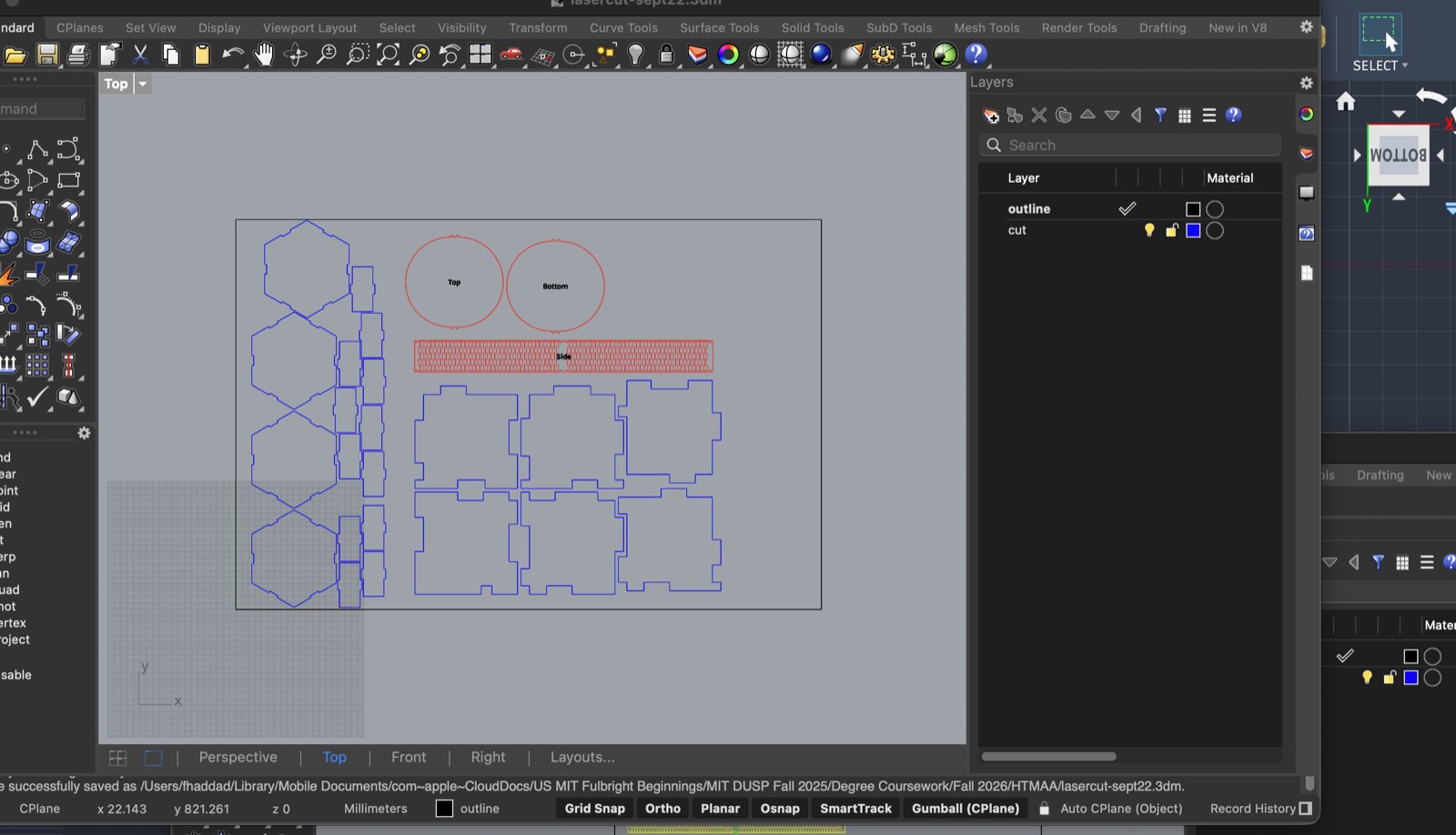Open the Millimeters units dropdown
The height and width of the screenshot is (835, 1456).
[375, 809]
